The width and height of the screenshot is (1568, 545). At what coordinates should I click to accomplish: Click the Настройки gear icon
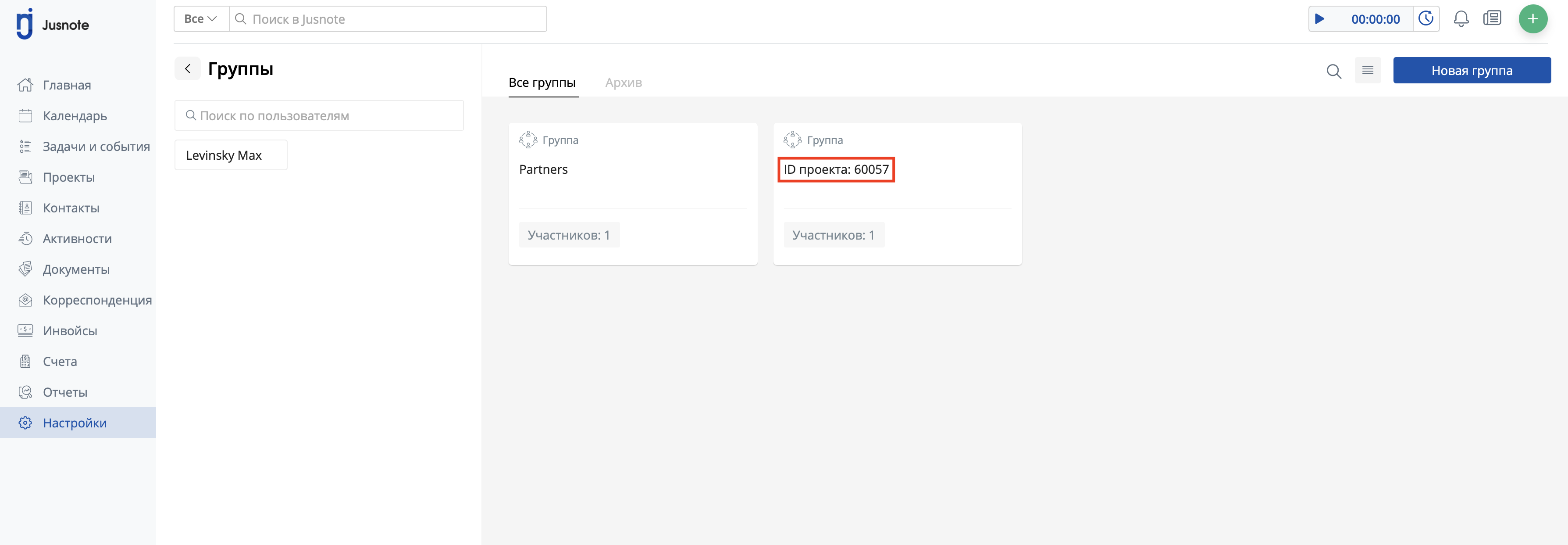click(25, 423)
